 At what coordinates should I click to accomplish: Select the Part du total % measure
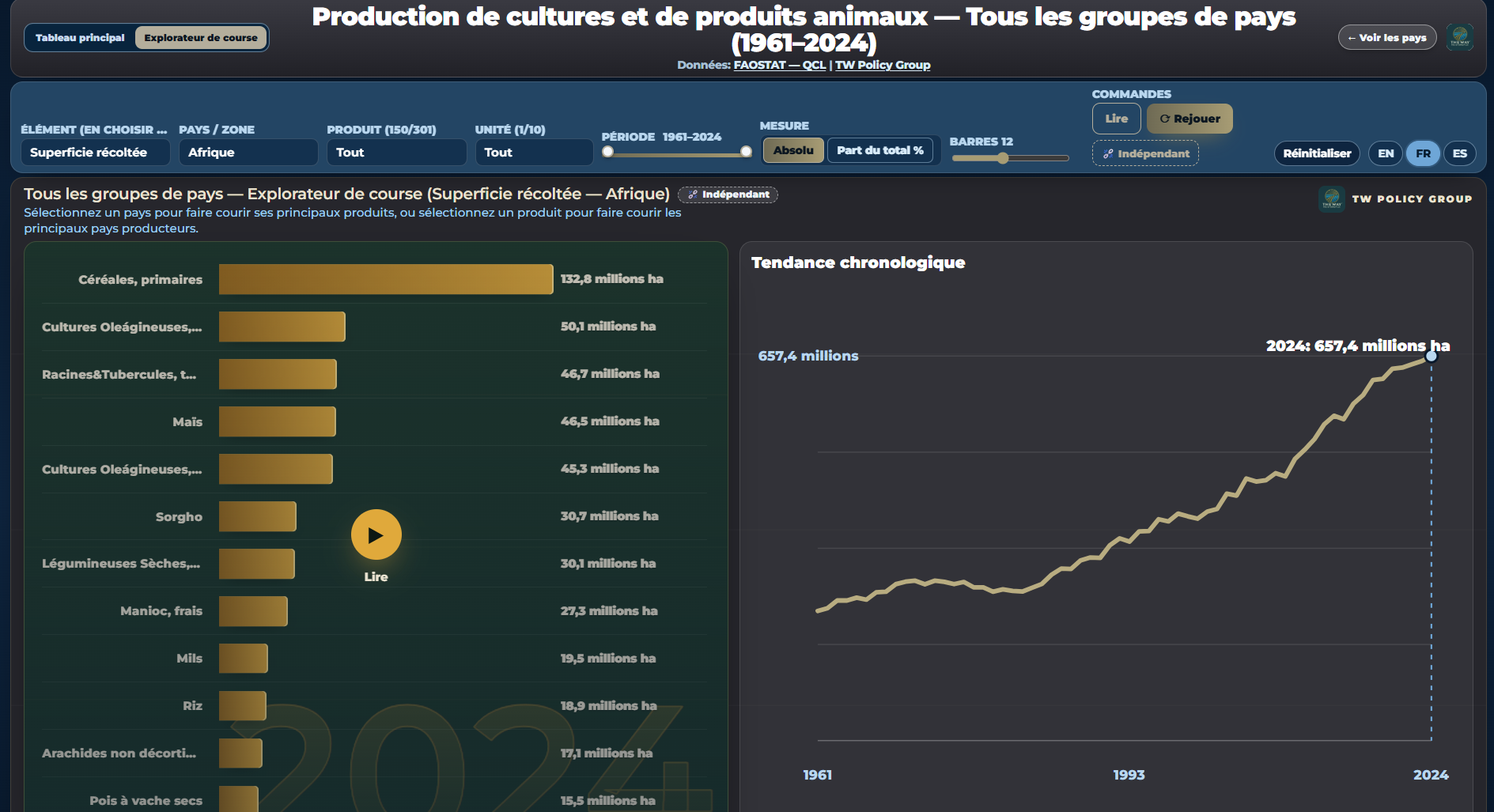click(x=880, y=150)
